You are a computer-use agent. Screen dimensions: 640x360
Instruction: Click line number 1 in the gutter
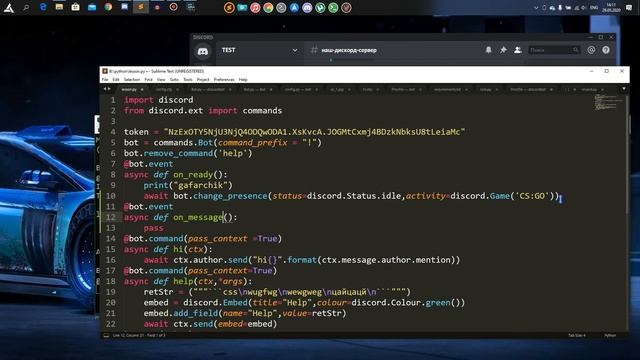pos(113,100)
